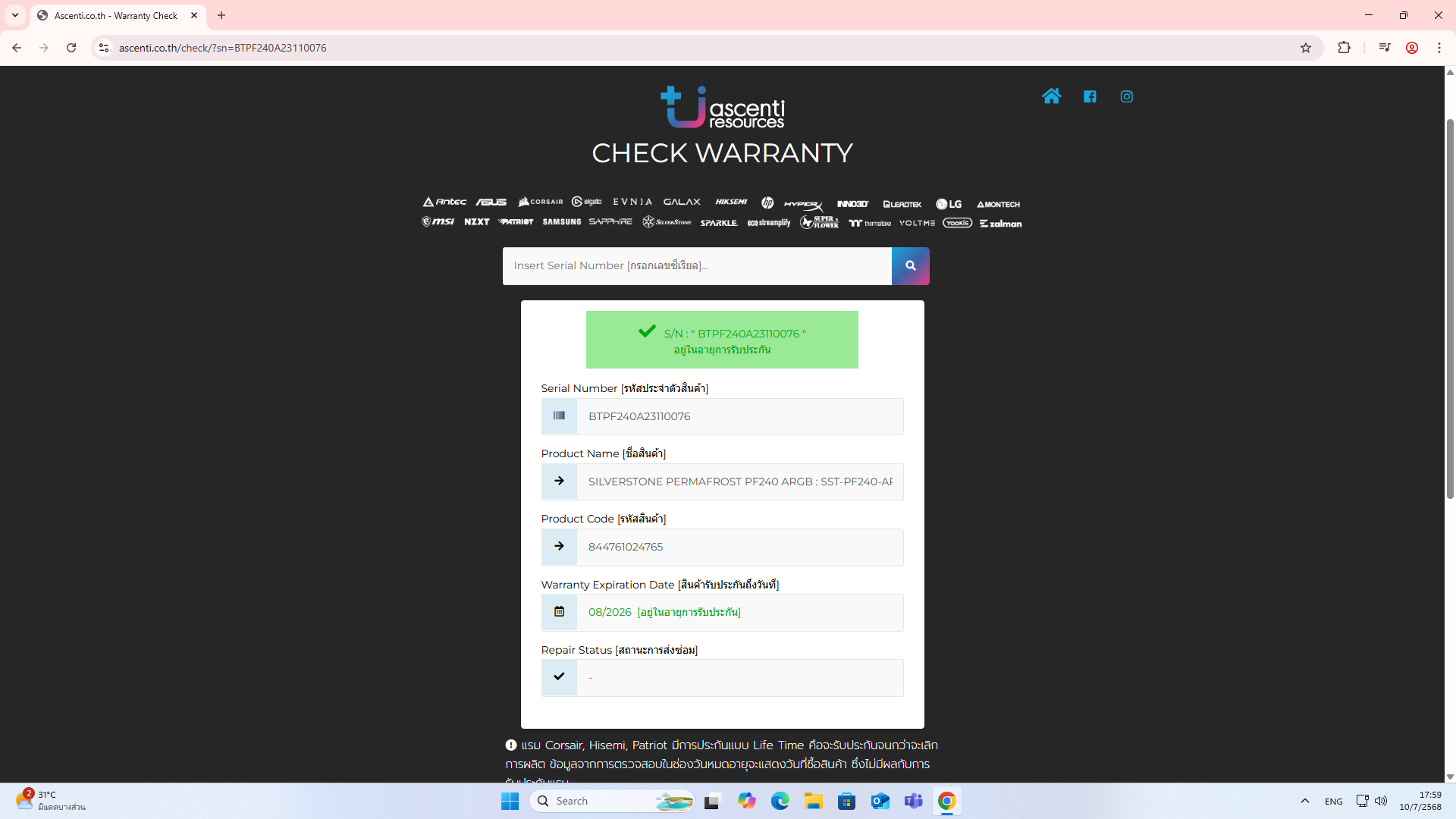
Task: Click the Ascenti Resources logo
Action: (722, 107)
